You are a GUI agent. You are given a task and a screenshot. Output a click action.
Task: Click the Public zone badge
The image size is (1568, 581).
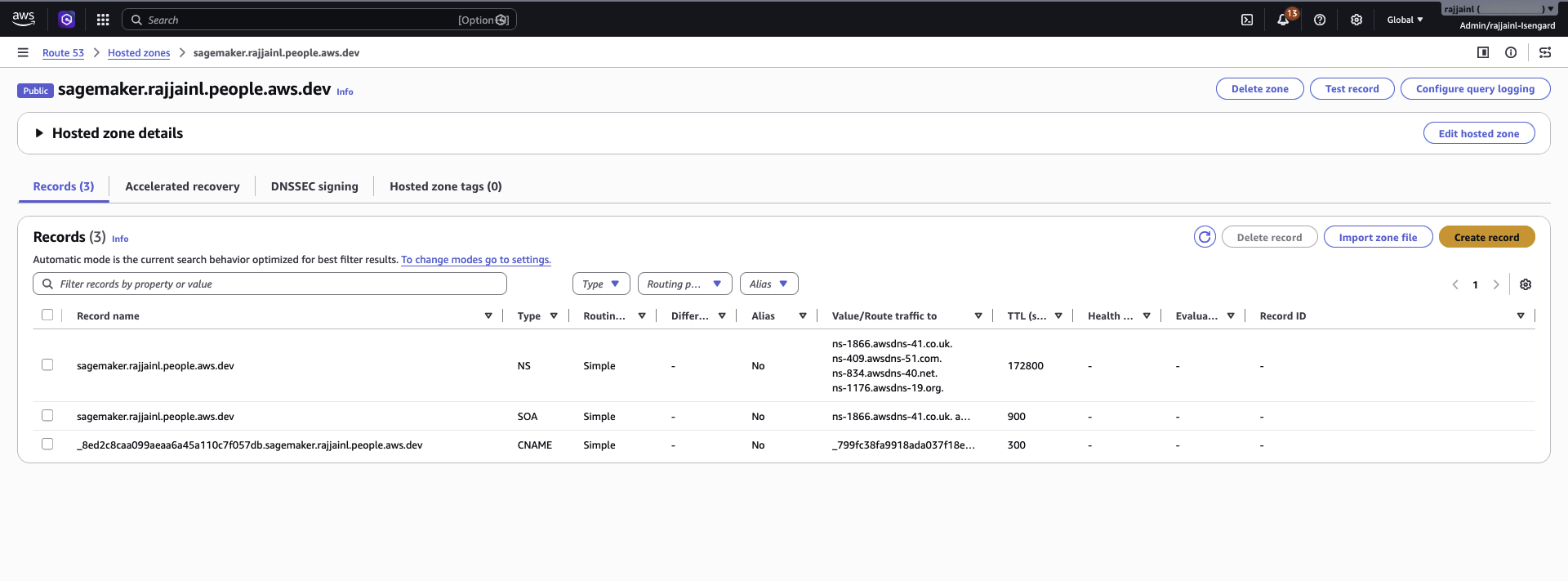tap(35, 91)
